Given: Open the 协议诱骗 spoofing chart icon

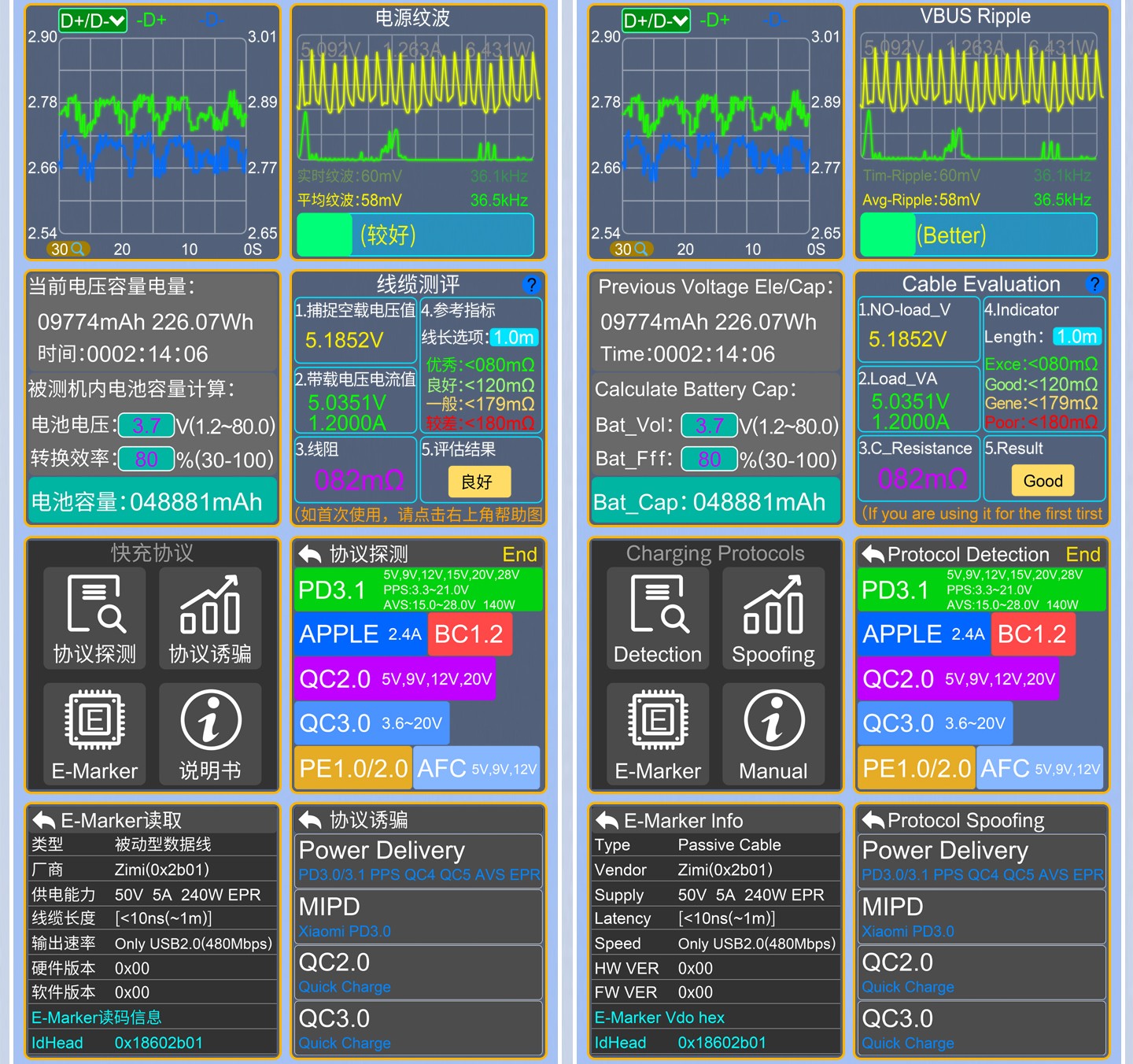Looking at the screenshot, I should click(x=210, y=619).
